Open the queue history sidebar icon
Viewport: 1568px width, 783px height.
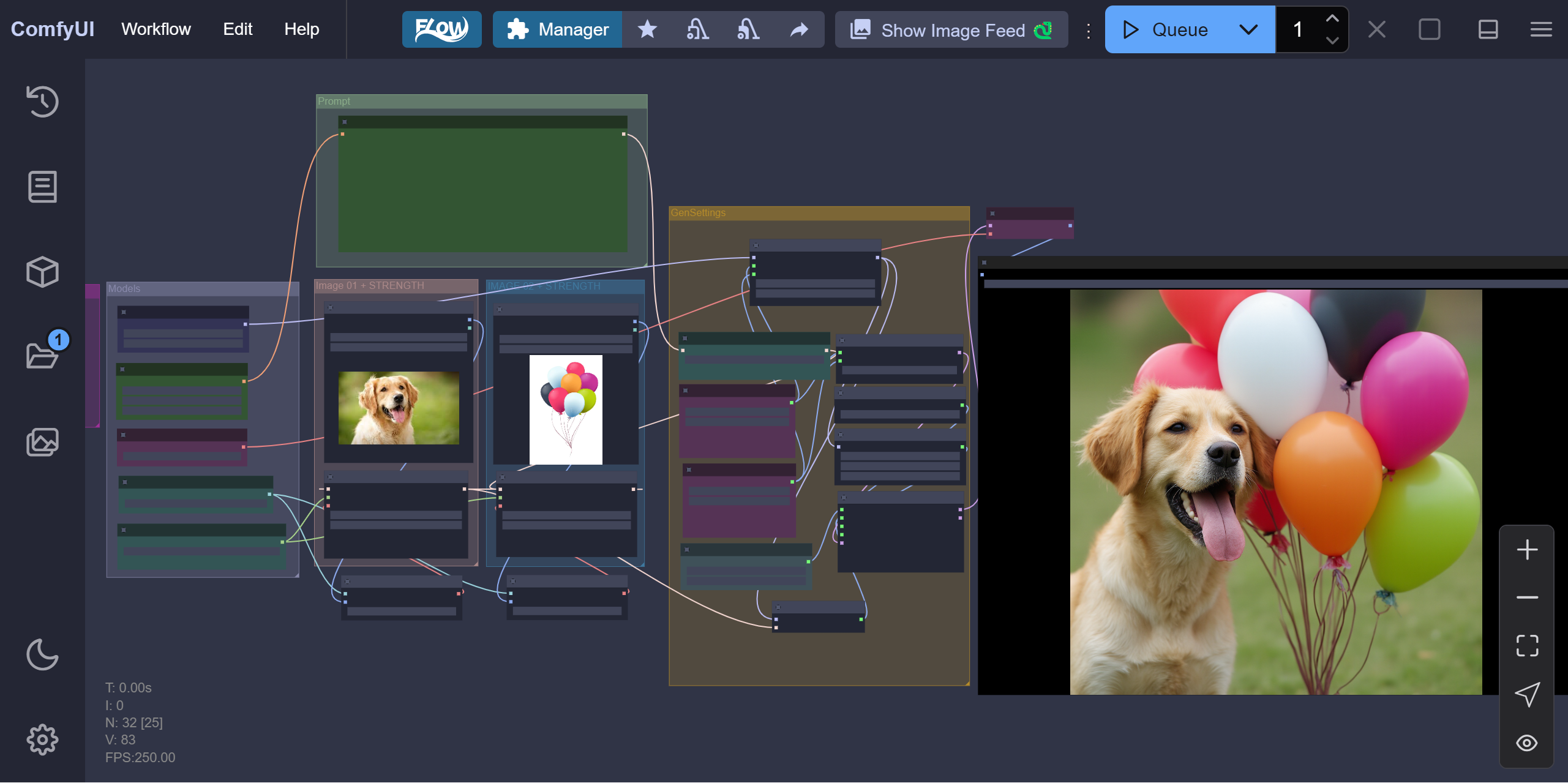tap(42, 102)
